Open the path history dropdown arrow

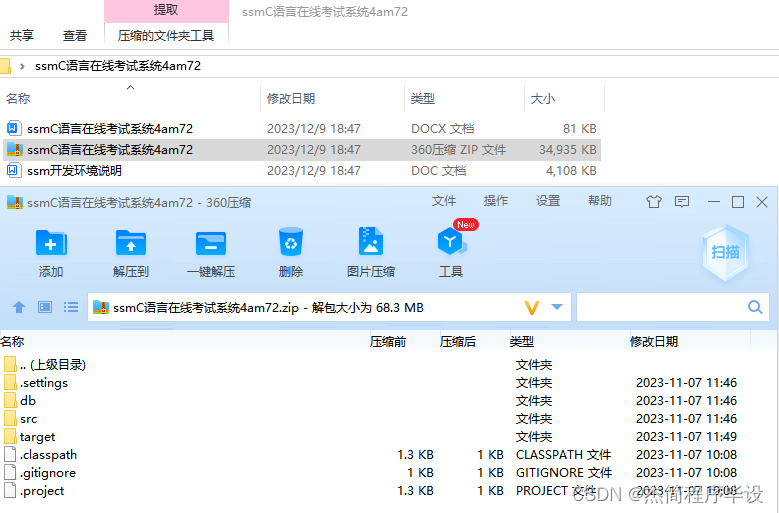[x=557, y=307]
